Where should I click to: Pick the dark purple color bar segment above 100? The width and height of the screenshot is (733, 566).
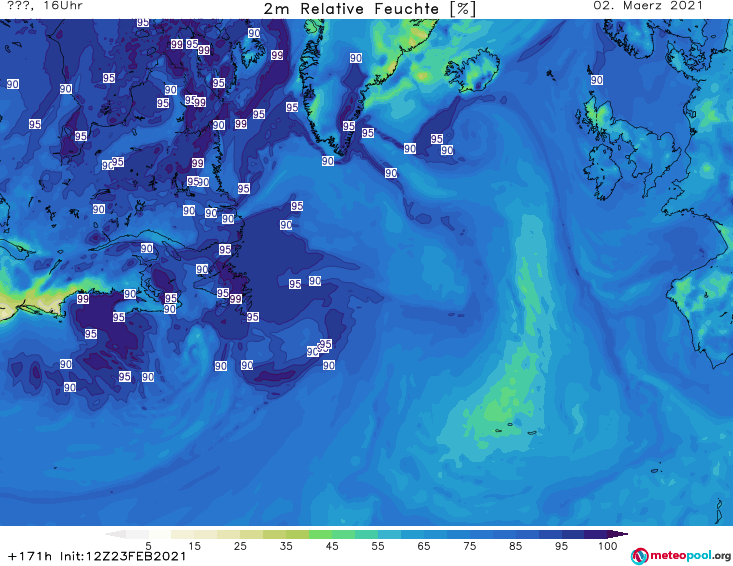(x=617, y=534)
